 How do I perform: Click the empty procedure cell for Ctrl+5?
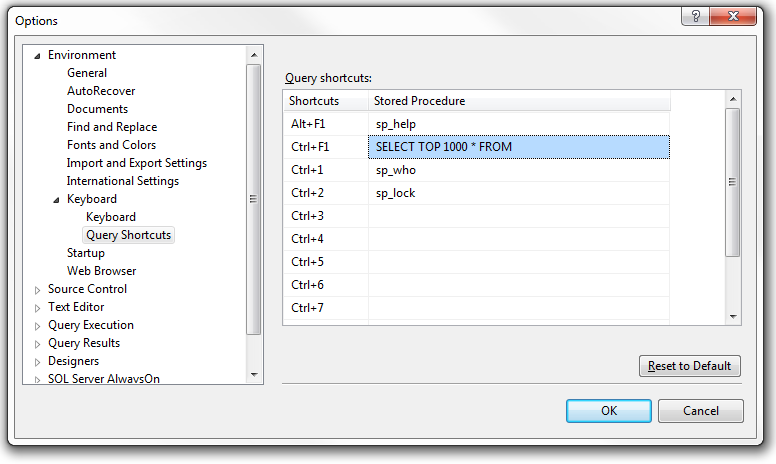click(x=519, y=262)
